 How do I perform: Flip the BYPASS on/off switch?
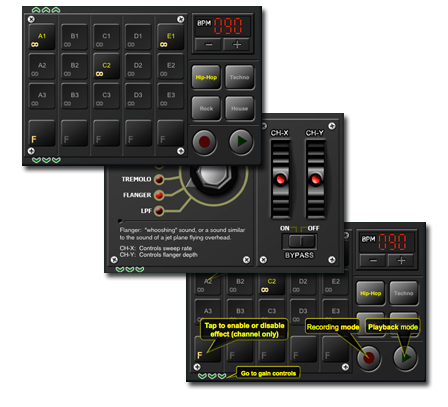point(299,241)
